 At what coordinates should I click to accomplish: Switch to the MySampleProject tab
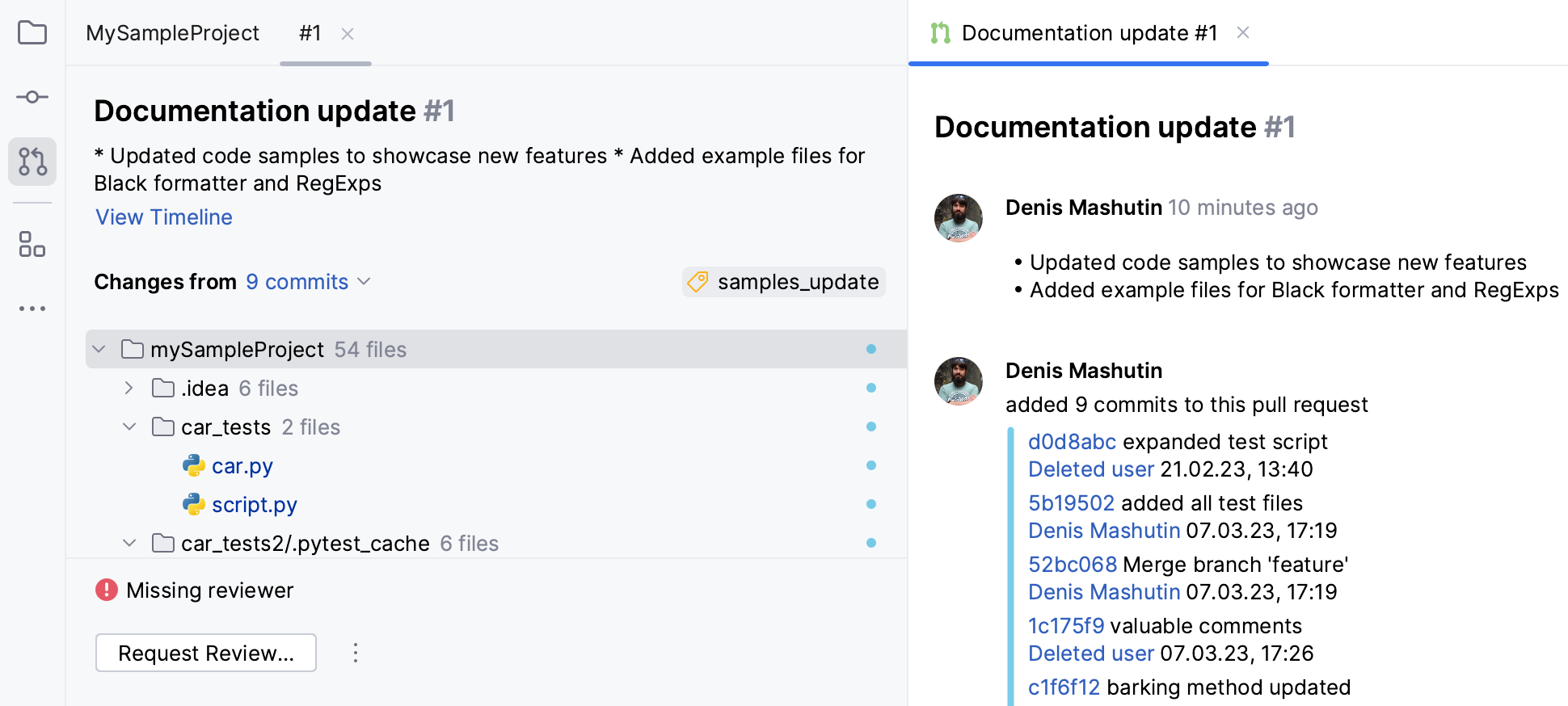coord(173,33)
